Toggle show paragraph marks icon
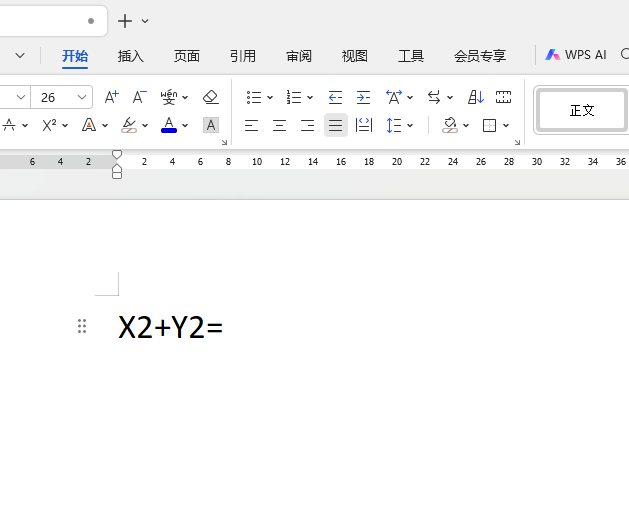 pyautogui.click(x=503, y=97)
